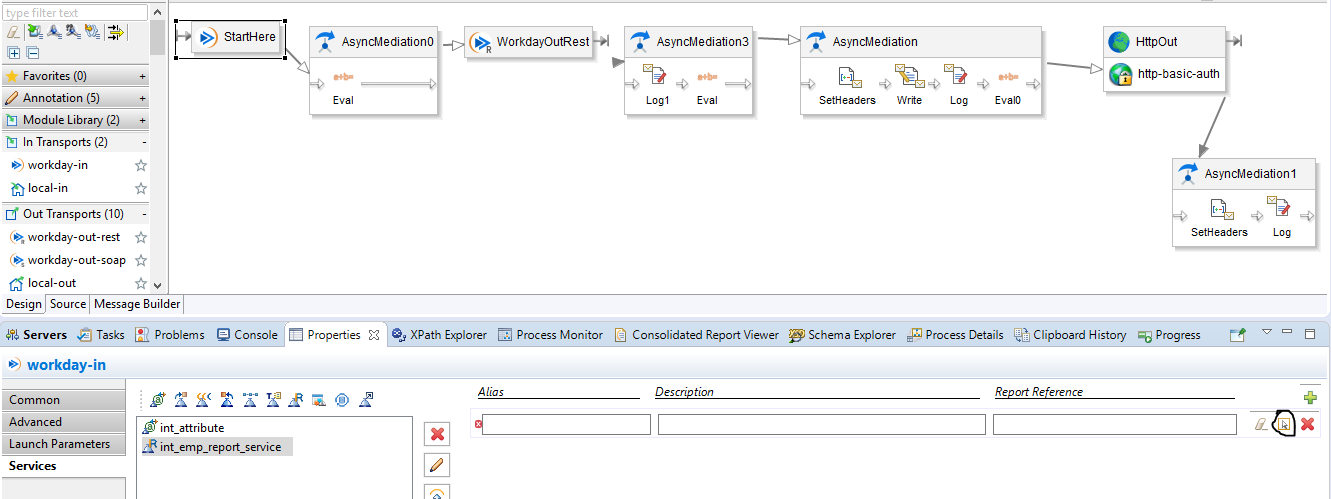Favorite workday-out-soap with its star
1331x499 pixels.
(x=141, y=260)
